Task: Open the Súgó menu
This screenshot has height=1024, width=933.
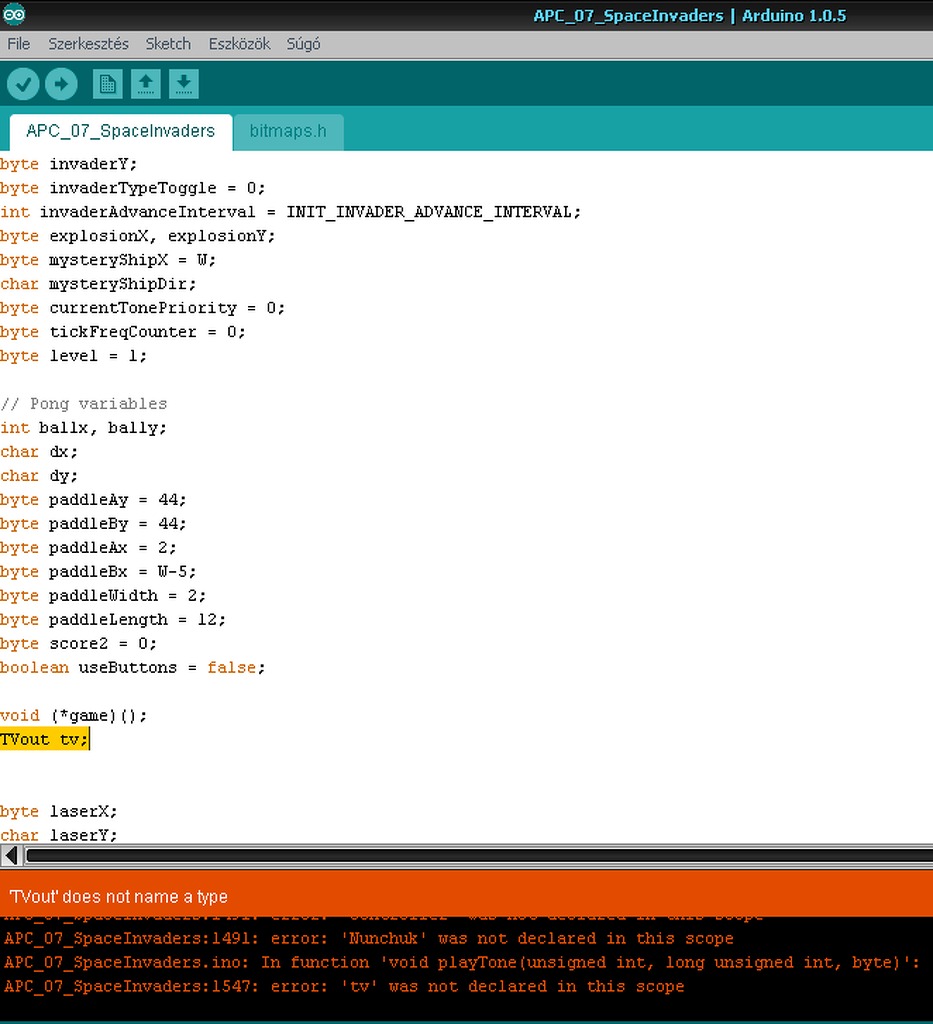Action: point(303,44)
